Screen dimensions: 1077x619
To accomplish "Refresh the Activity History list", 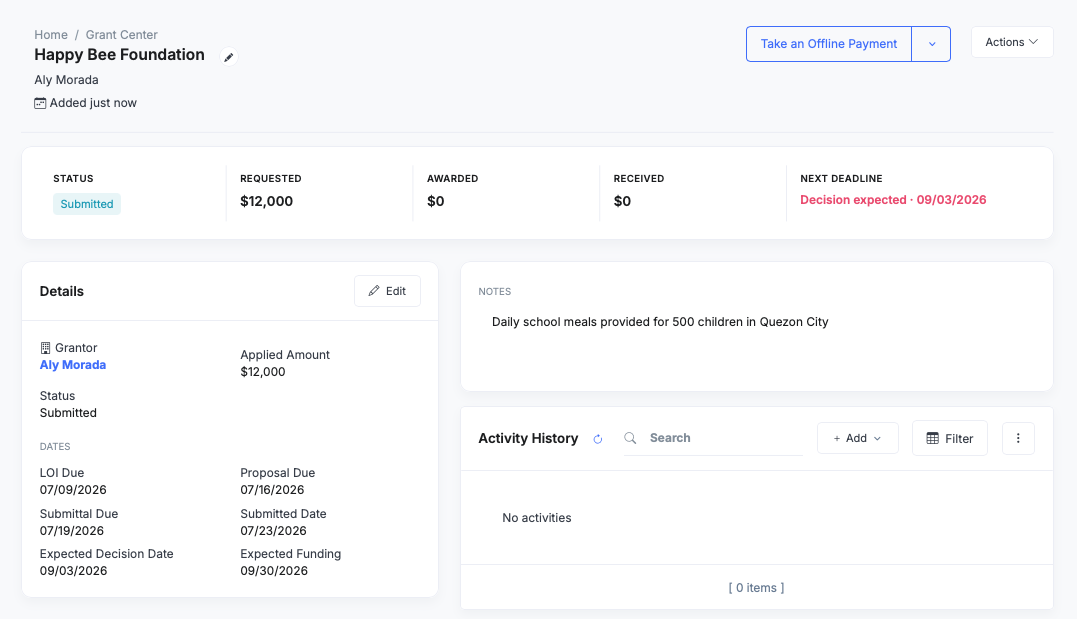I will pyautogui.click(x=598, y=439).
